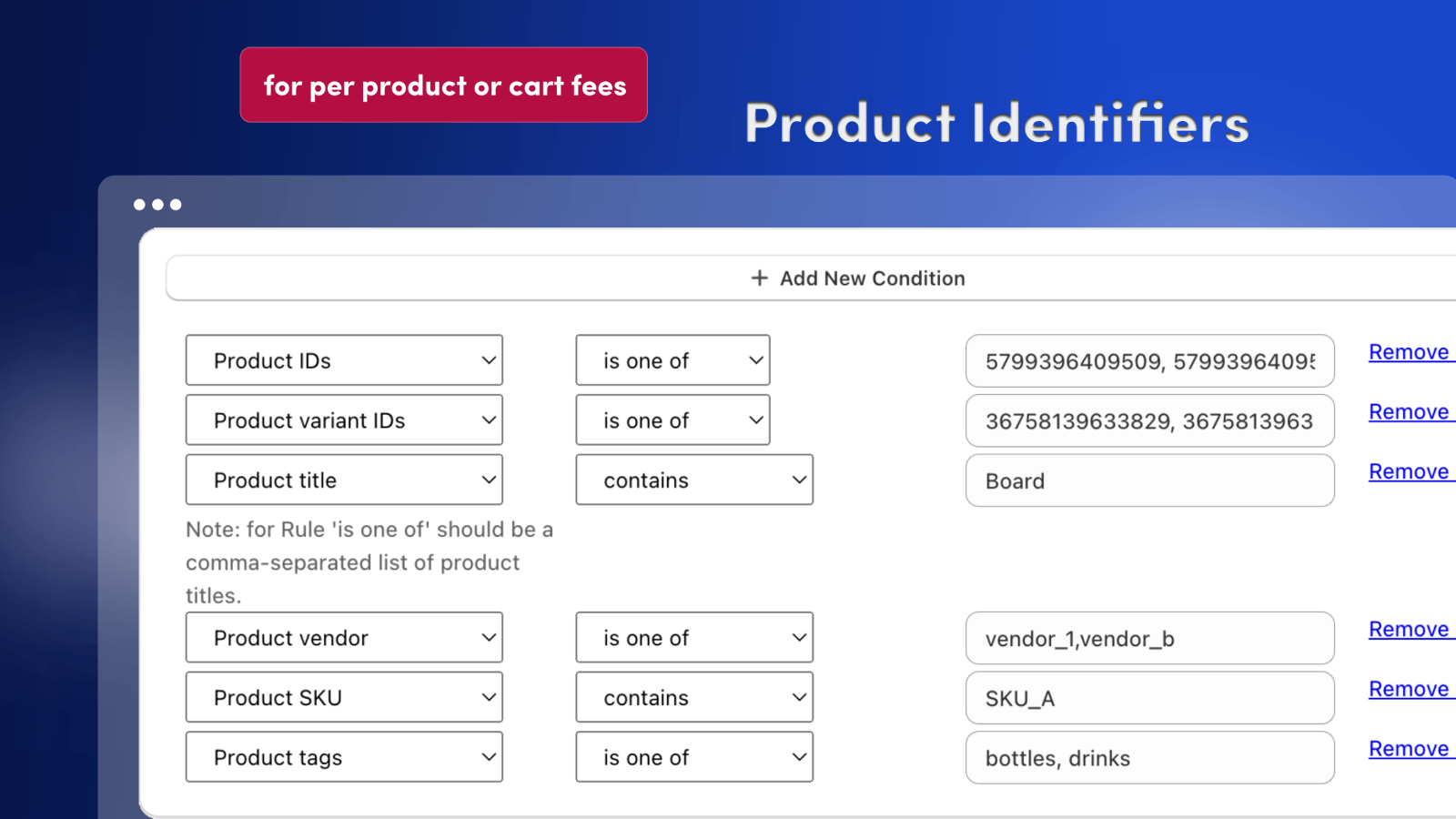Expand the 'is one of' operator for Product IDs
Viewport: 1456px width, 819px height.
click(672, 360)
